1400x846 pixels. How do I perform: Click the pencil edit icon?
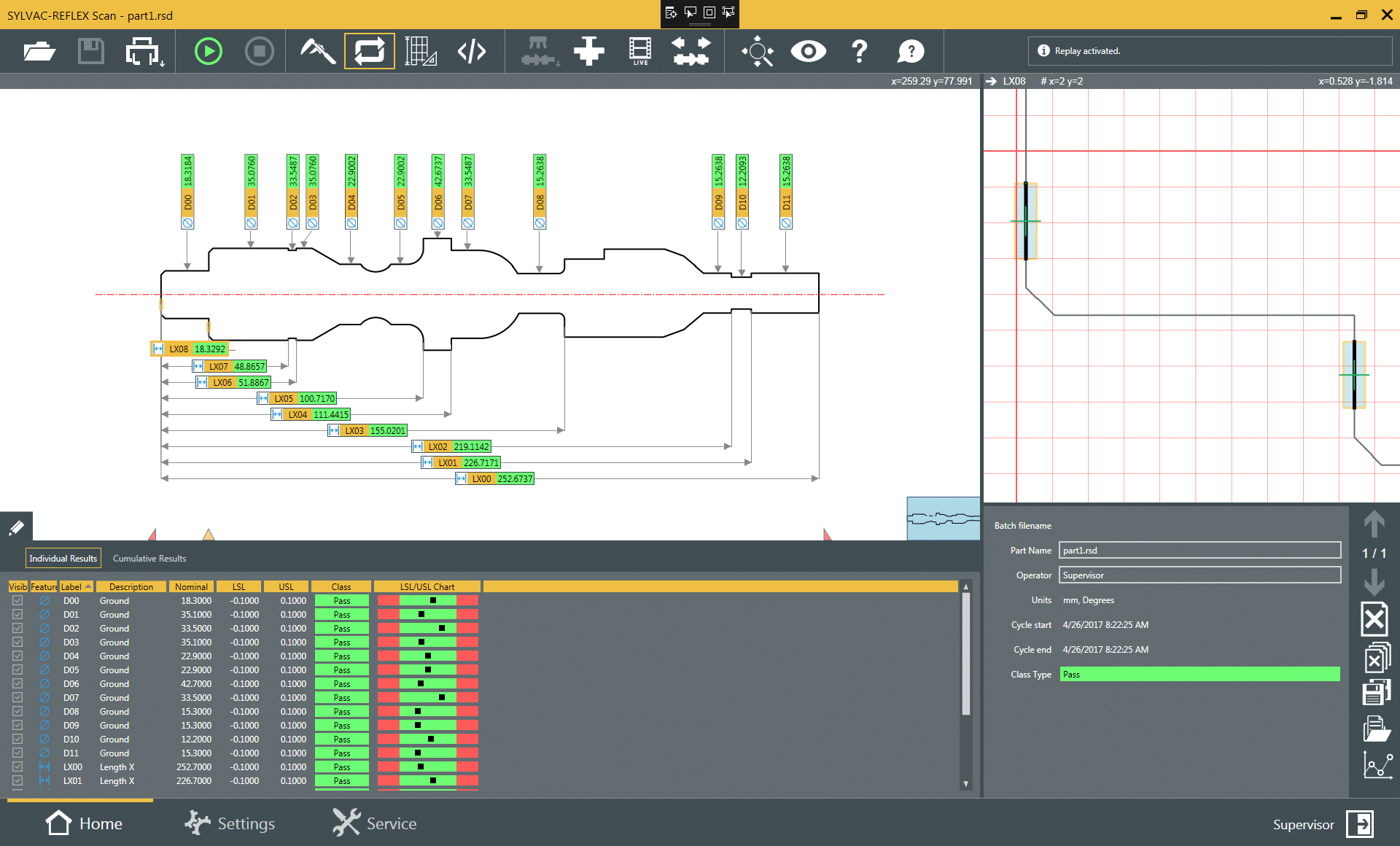click(x=16, y=527)
